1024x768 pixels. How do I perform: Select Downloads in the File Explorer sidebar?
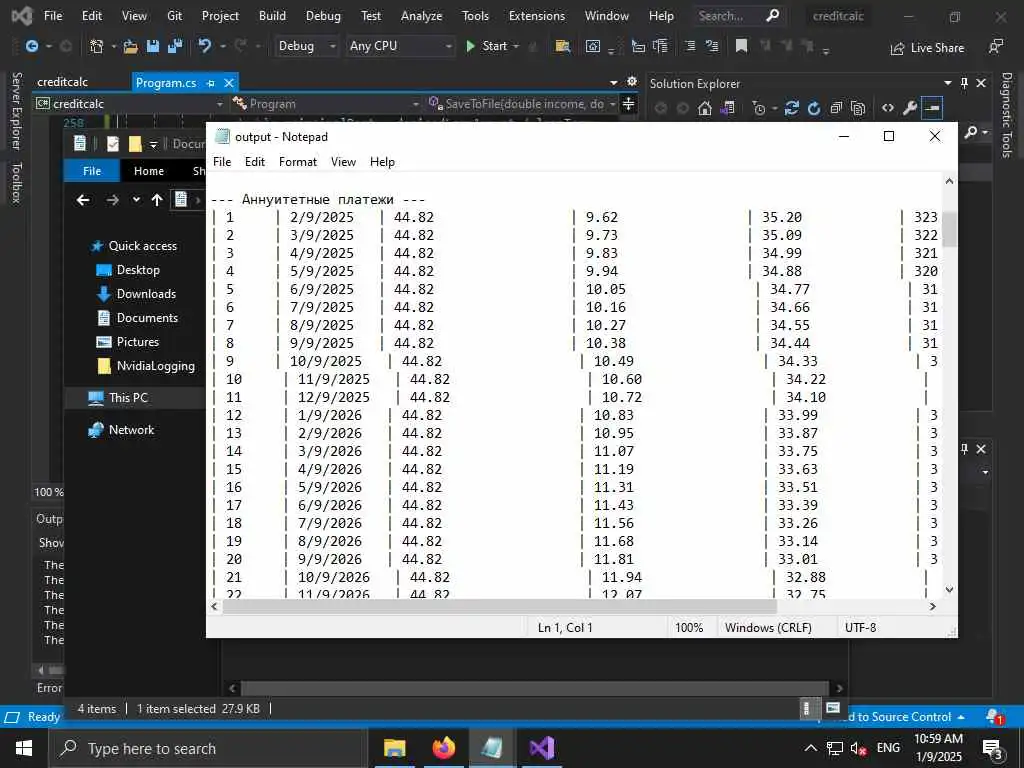point(136,294)
